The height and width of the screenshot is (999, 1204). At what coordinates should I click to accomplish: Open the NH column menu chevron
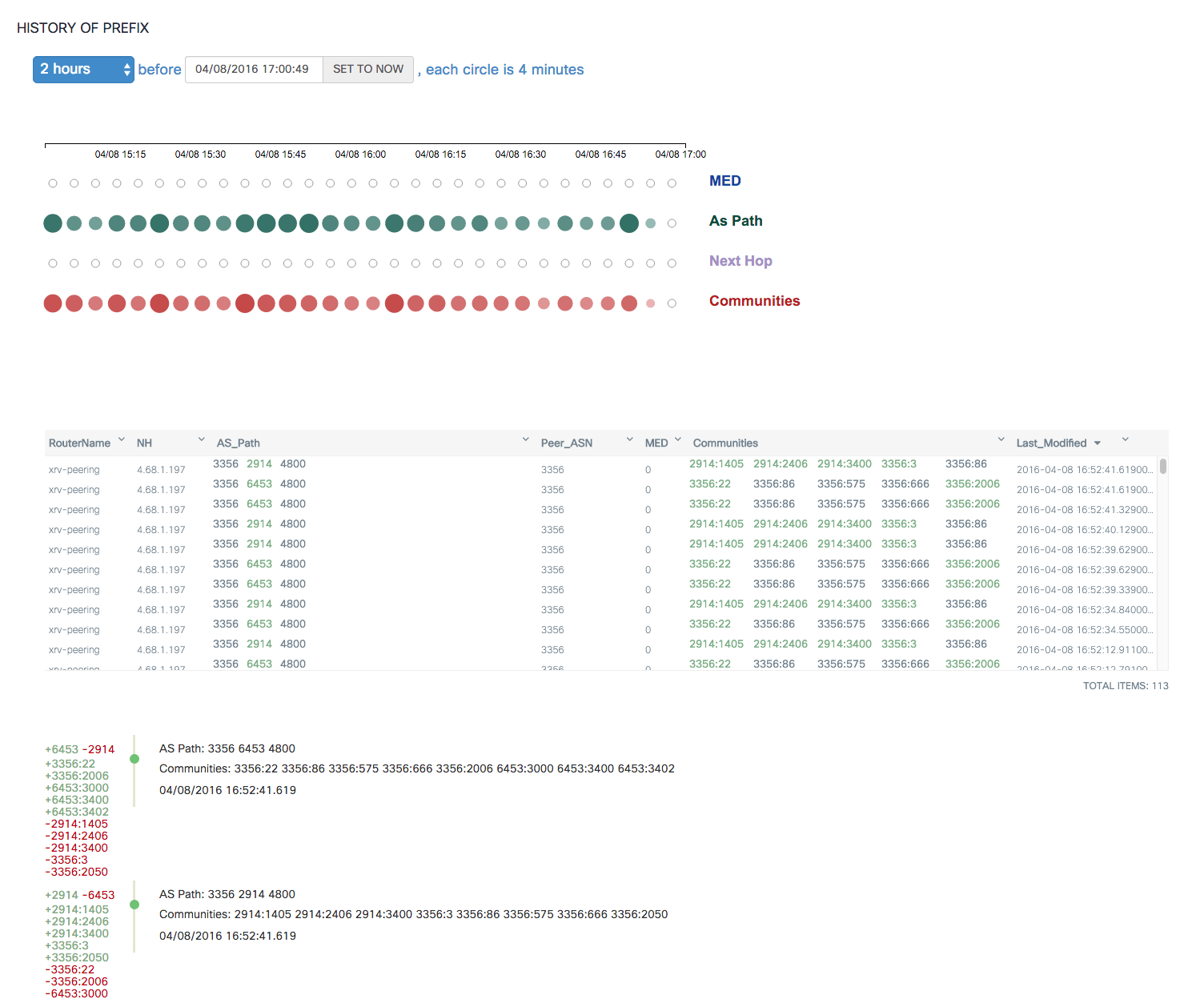click(x=202, y=439)
